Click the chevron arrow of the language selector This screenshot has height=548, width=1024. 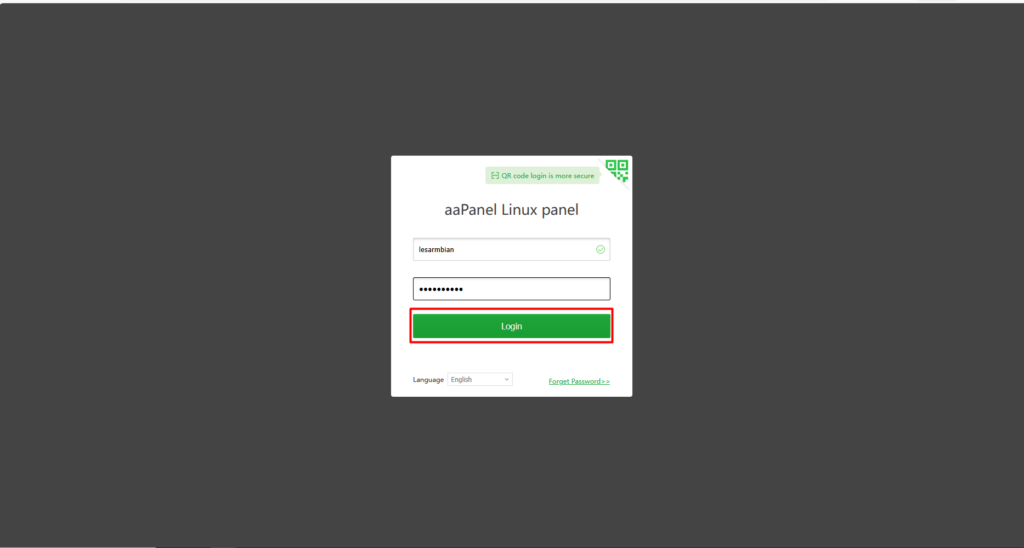[506, 379]
